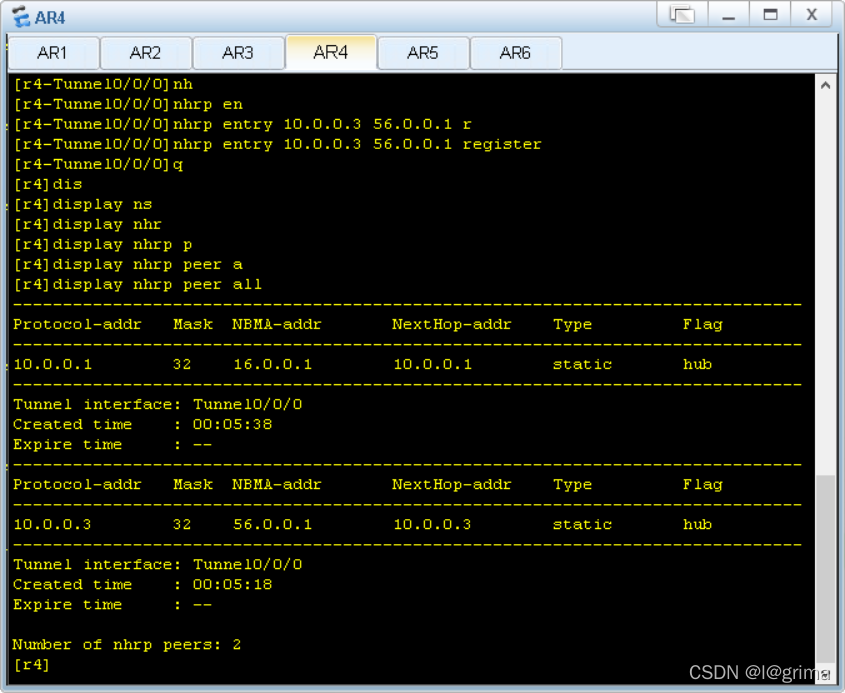Click the AR4 title bar text
The height and width of the screenshot is (693, 845).
pos(48,16)
